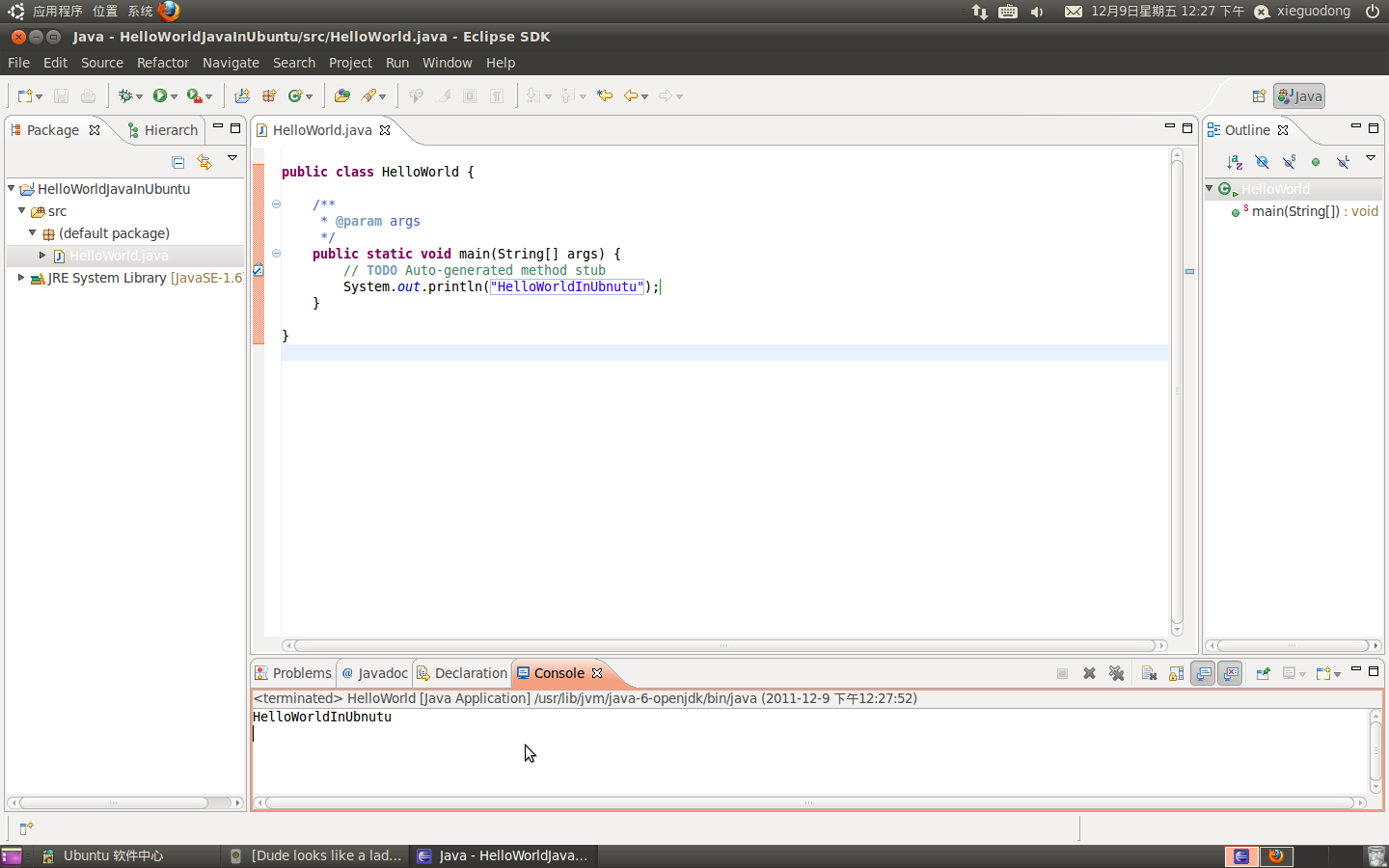Click the Dude looks like a lad taskbar button
This screenshot has height=868, width=1389.
click(316, 855)
